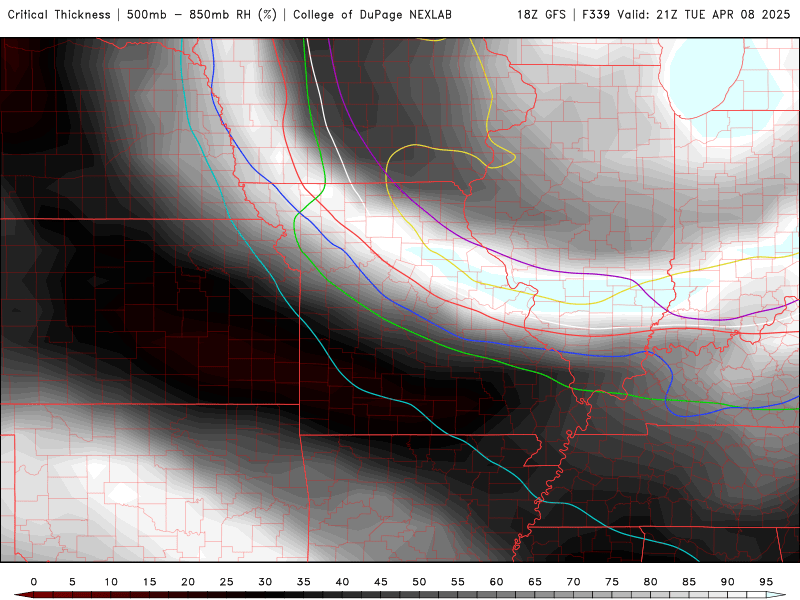Select the "40" colorbar label
The height and width of the screenshot is (600, 800).
[342, 582]
